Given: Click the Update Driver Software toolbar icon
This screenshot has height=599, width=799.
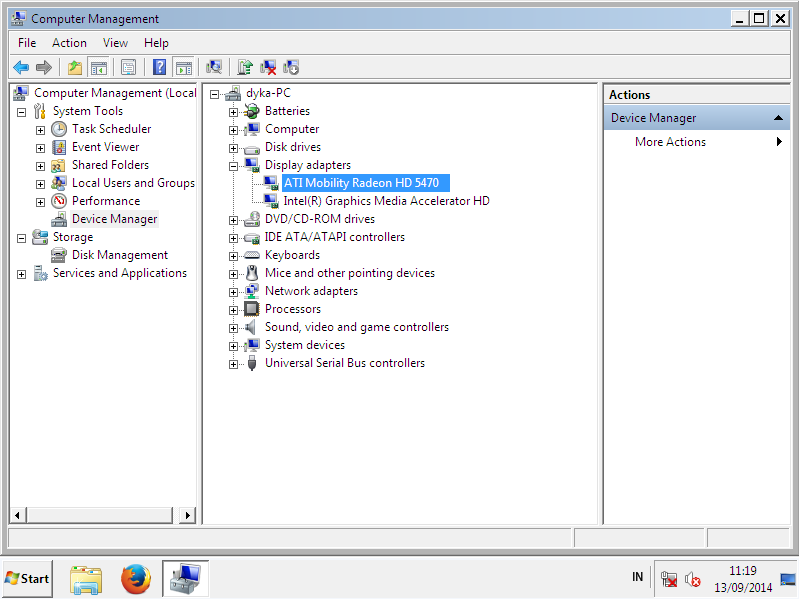Looking at the screenshot, I should [x=245, y=67].
